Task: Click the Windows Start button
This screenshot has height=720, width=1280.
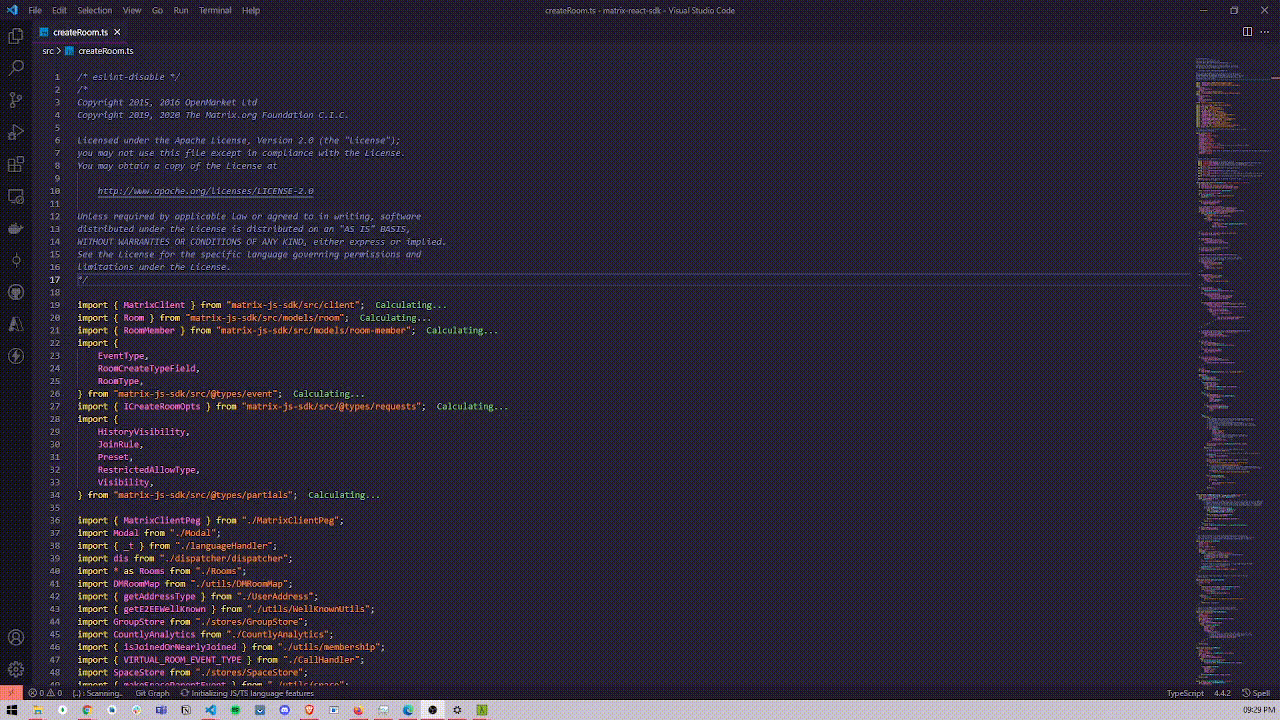Action: pos(12,710)
